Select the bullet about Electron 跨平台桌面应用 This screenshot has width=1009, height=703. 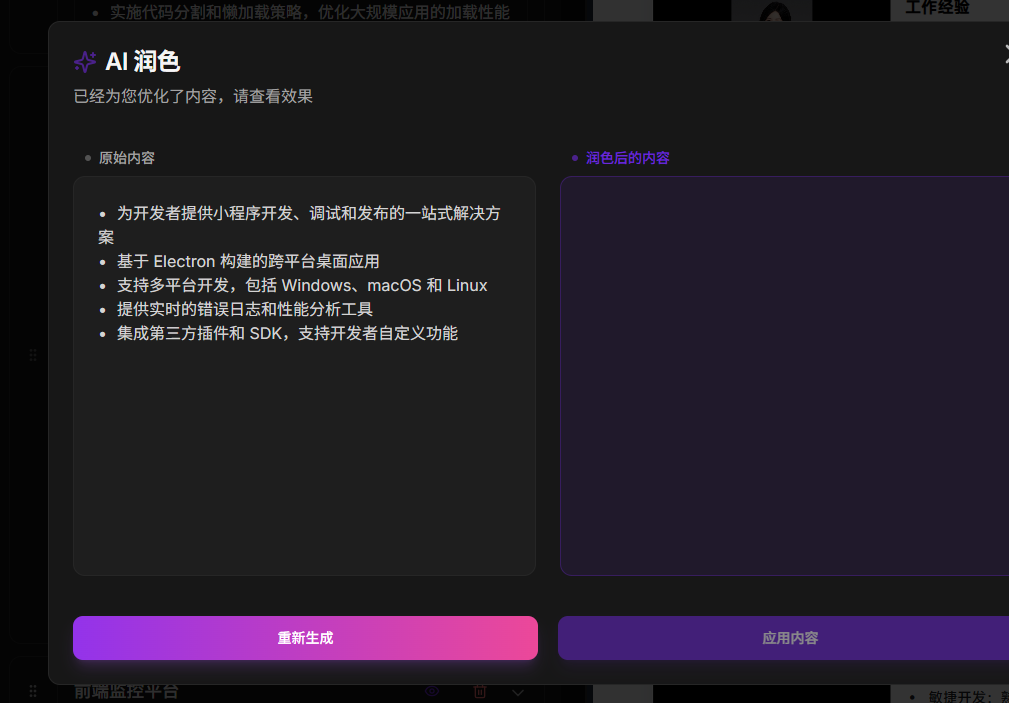click(248, 261)
